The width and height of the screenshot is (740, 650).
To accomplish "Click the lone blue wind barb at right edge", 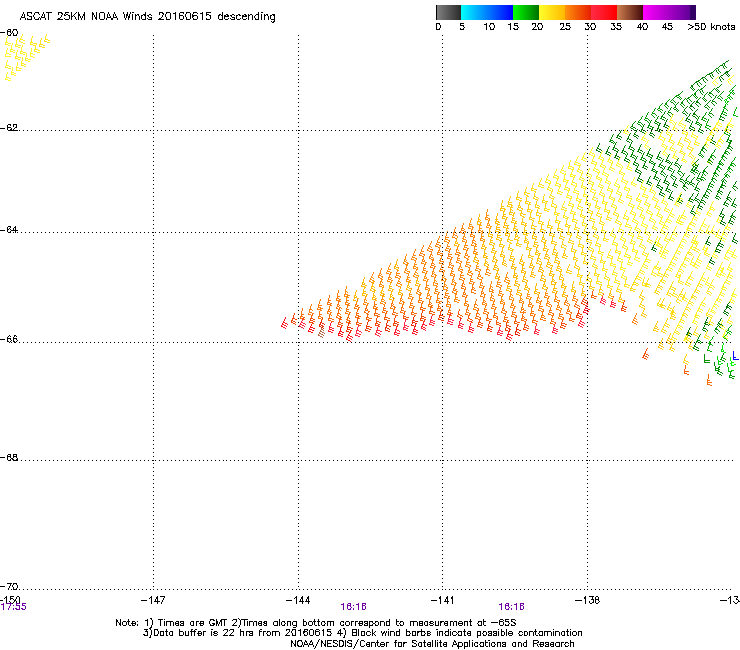I will [x=735, y=355].
